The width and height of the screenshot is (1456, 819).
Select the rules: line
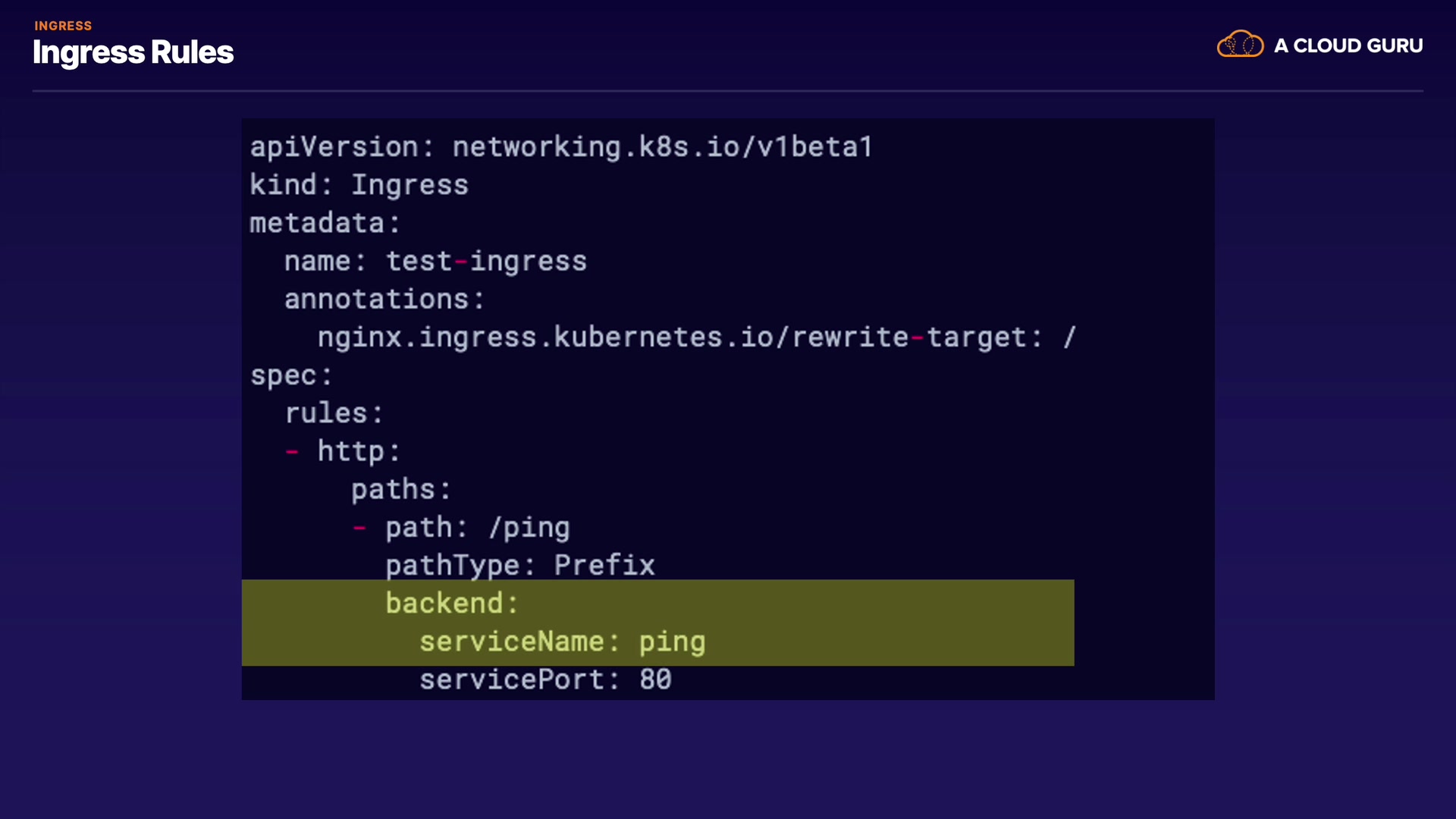pos(334,413)
